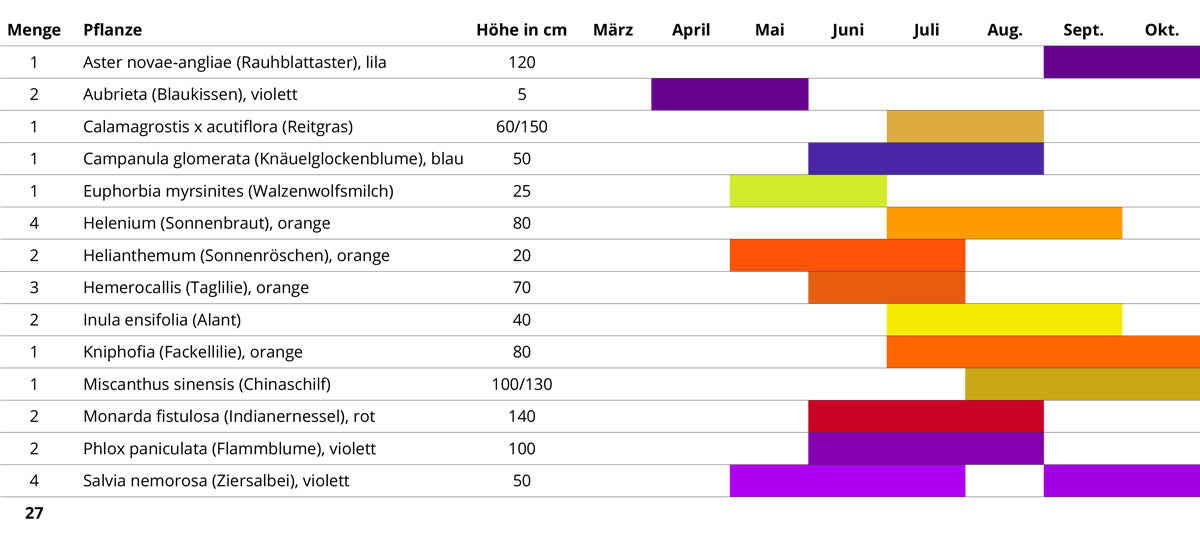Select the Aubrieta violet April–May bar
Image resolution: width=1200 pixels, height=541 pixels.
tap(729, 94)
